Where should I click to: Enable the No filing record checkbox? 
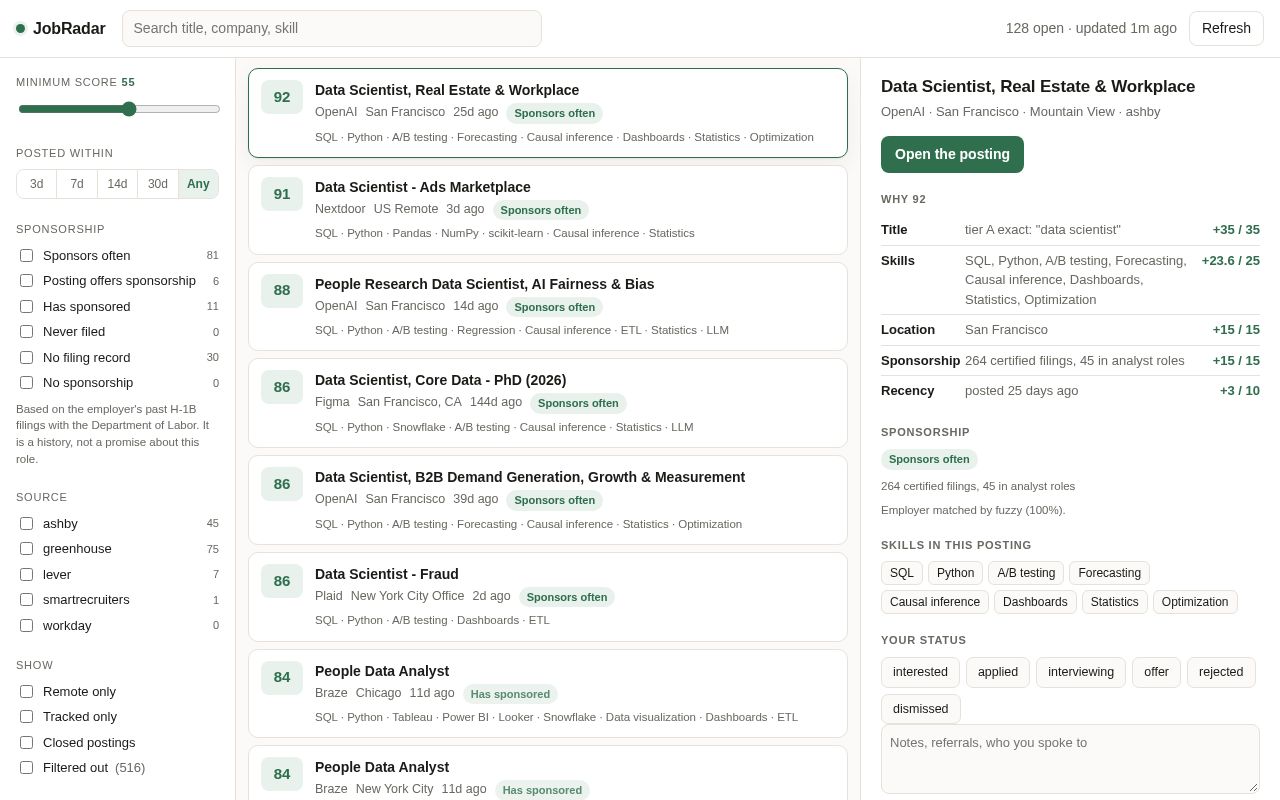point(26,357)
